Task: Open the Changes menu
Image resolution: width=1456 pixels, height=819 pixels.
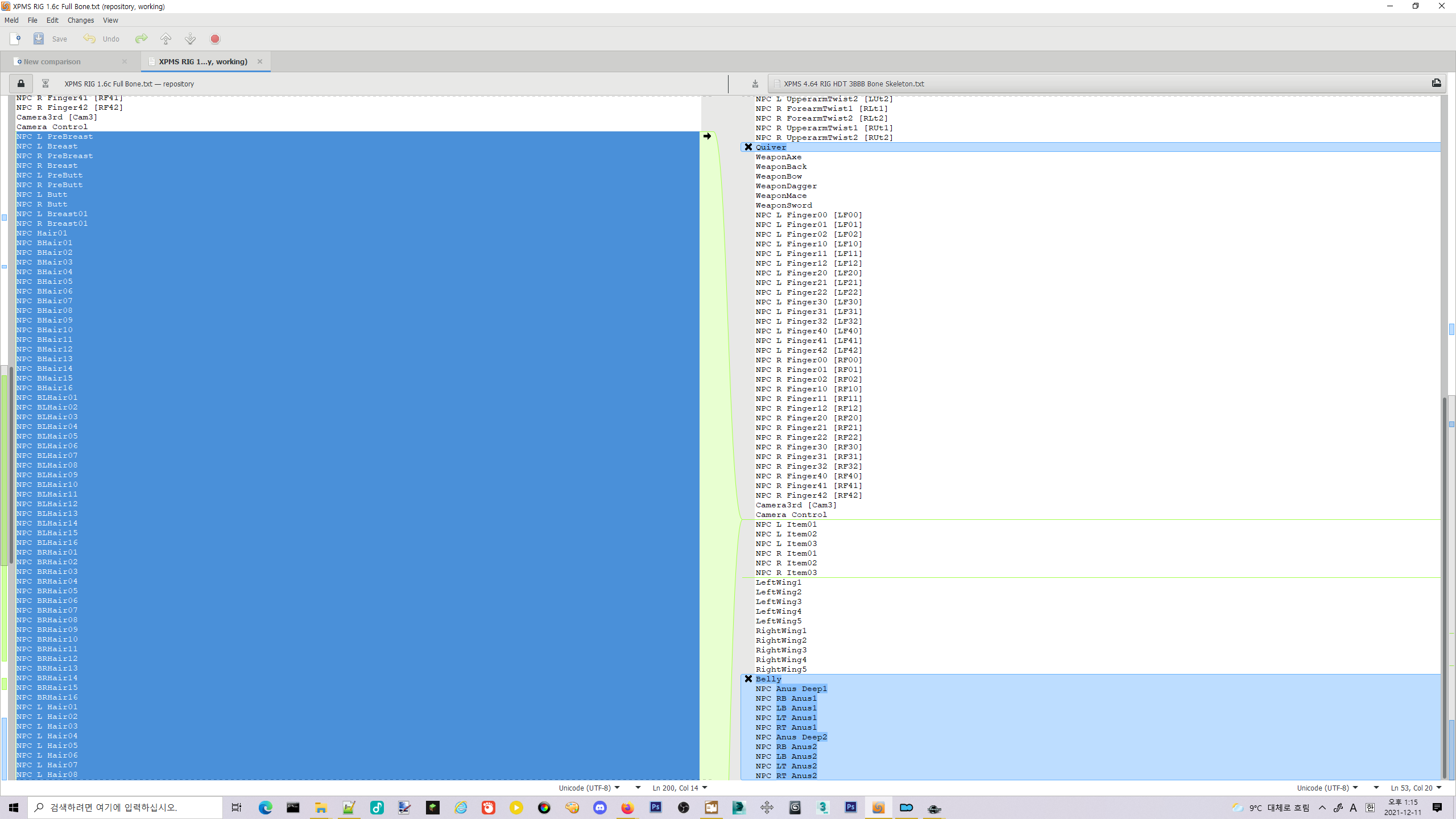Action: 81,20
